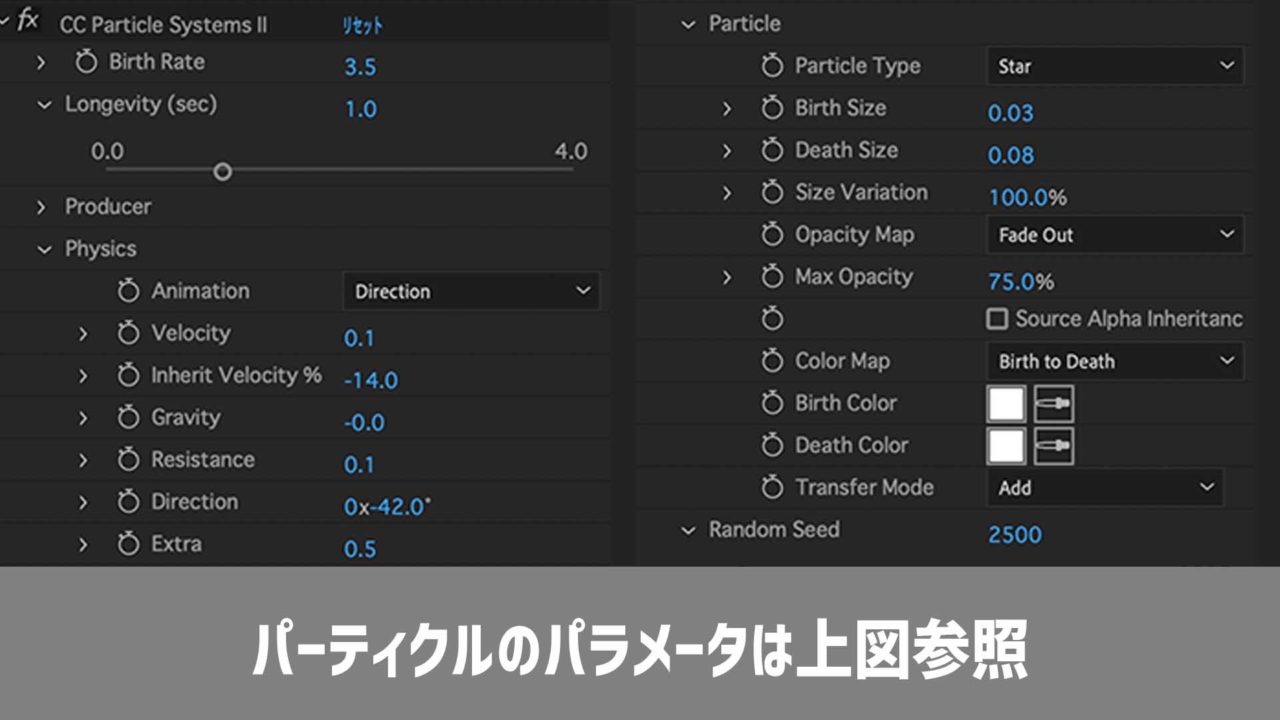
Task: Expand the Inherit Velocity % property
Action: click(83, 376)
